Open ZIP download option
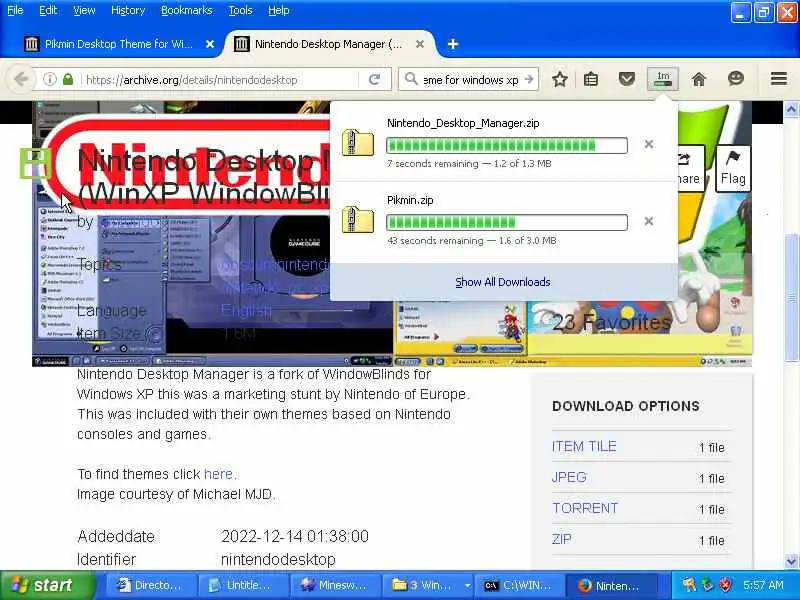The image size is (800, 600). (x=561, y=539)
